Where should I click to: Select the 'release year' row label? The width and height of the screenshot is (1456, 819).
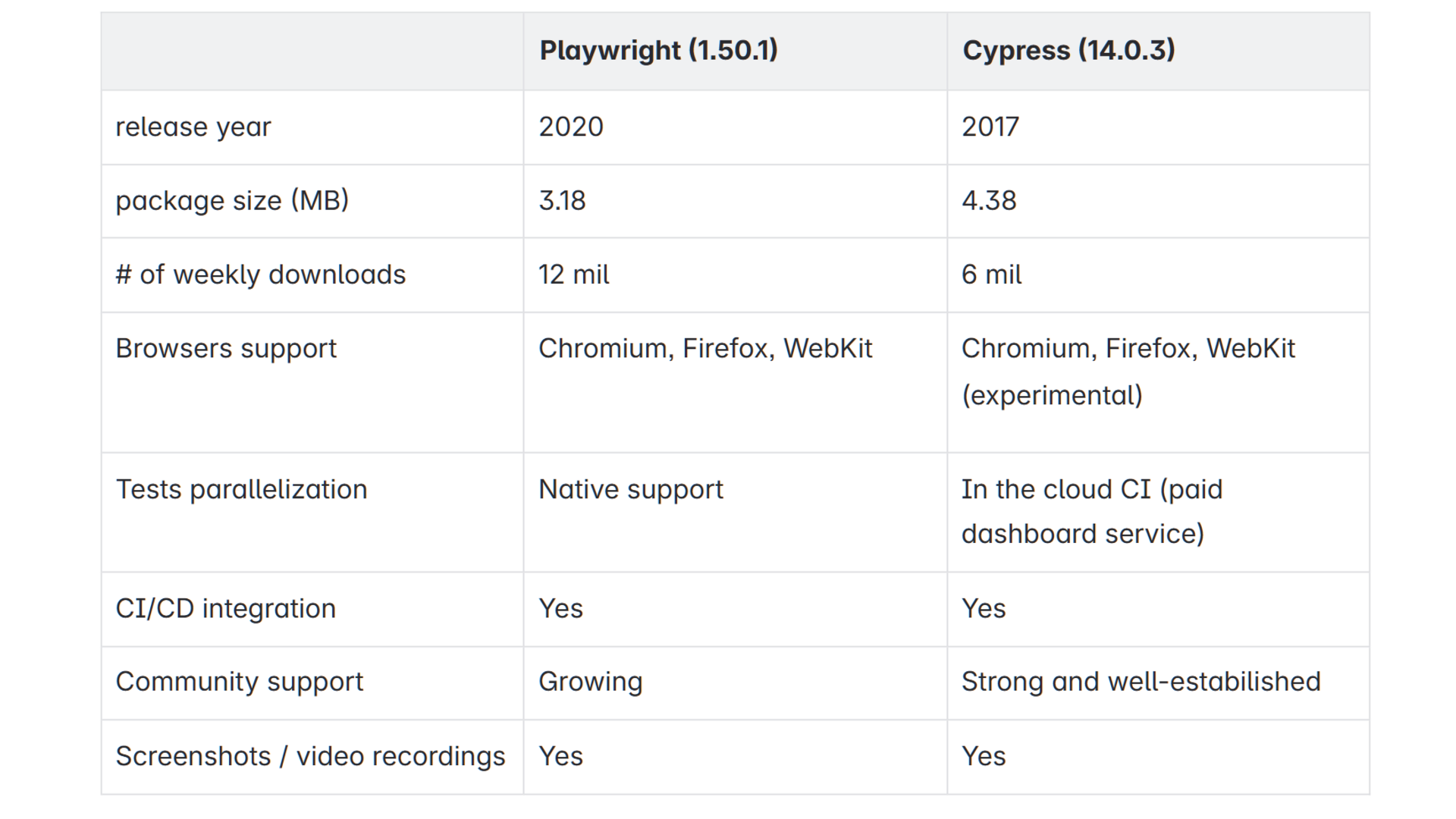pyautogui.click(x=193, y=127)
